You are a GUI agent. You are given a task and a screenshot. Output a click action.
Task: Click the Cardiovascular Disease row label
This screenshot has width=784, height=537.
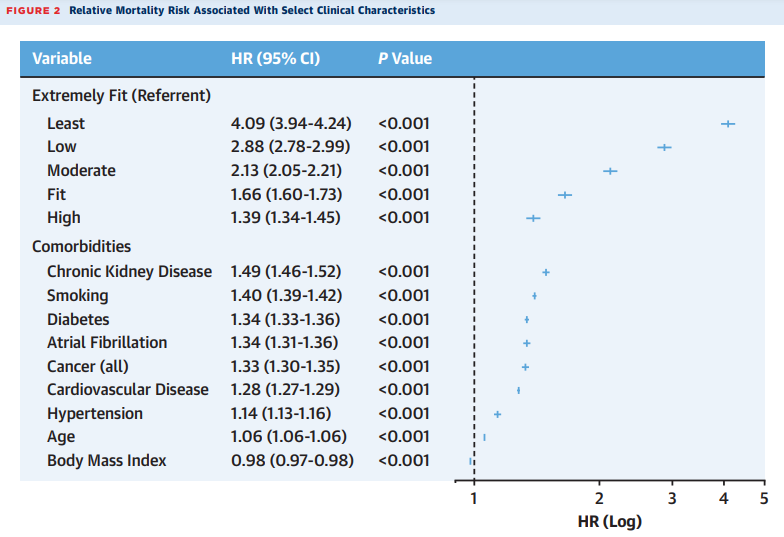[x=128, y=390]
